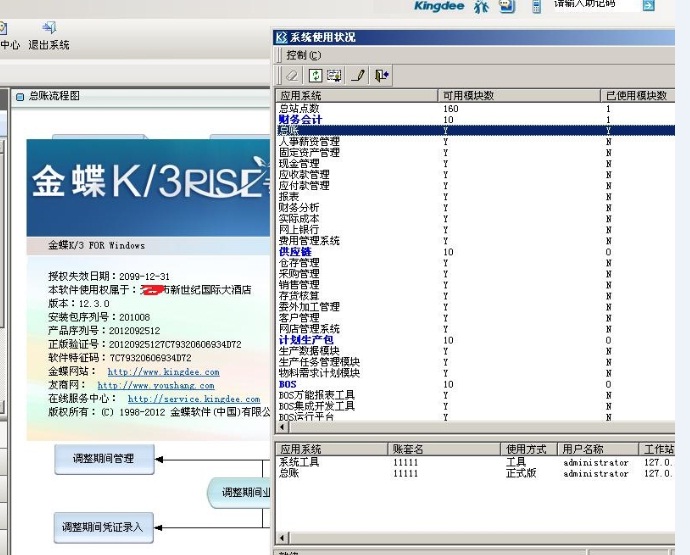Click the arrow button beside mnemonic input

click(648, 6)
